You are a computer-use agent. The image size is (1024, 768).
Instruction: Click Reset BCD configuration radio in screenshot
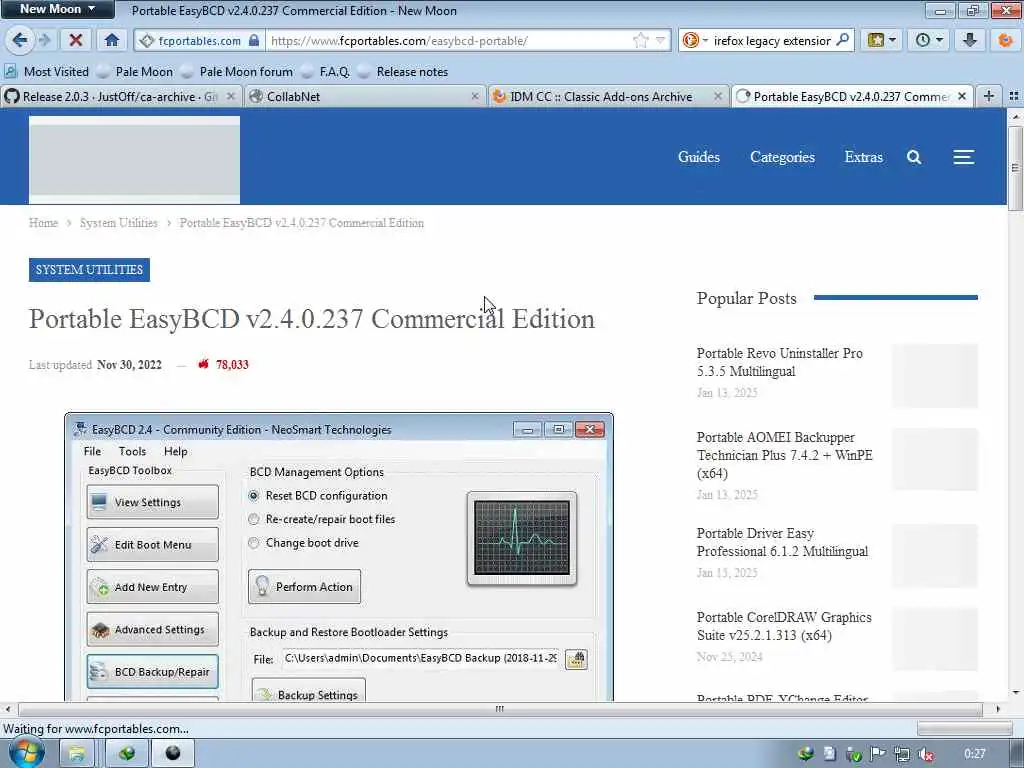click(254, 496)
